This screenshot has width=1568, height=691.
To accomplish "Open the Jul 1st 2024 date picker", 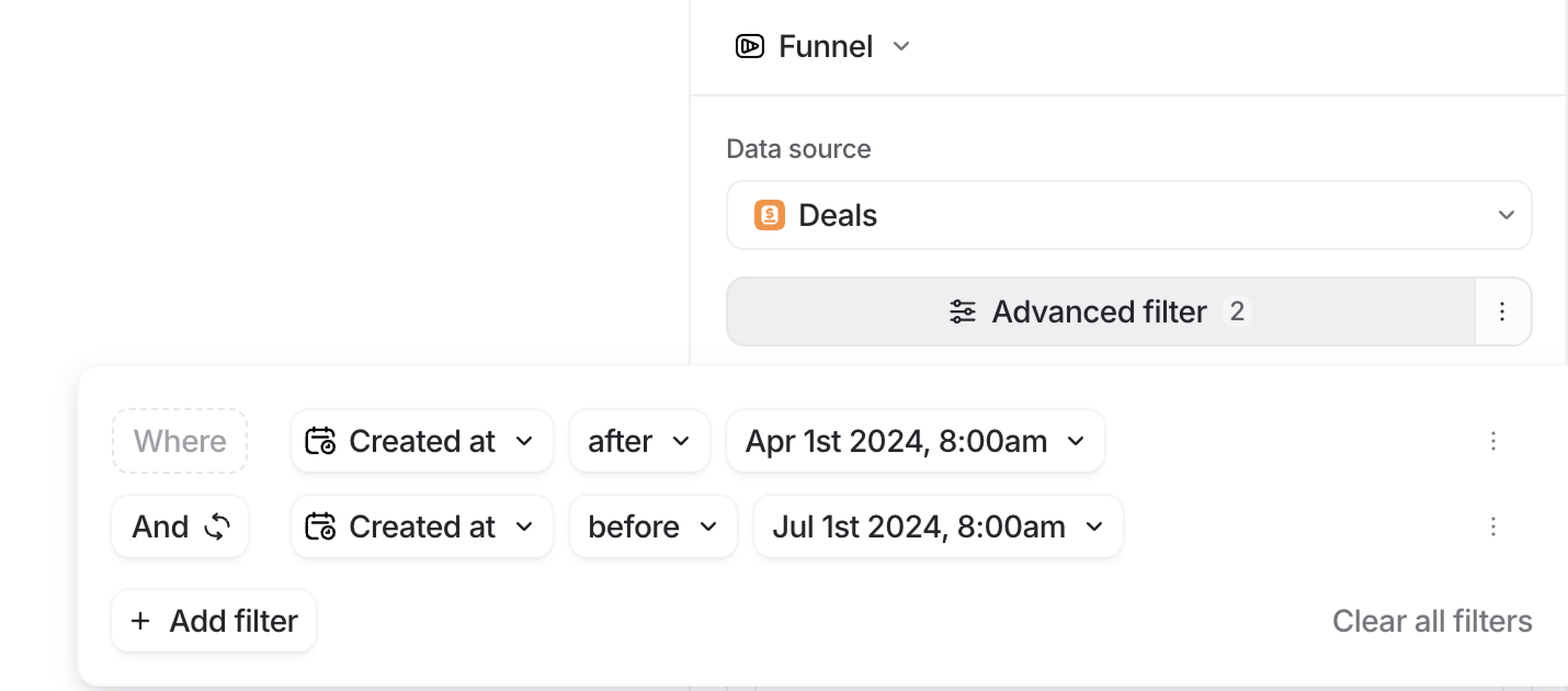I will point(938,526).
